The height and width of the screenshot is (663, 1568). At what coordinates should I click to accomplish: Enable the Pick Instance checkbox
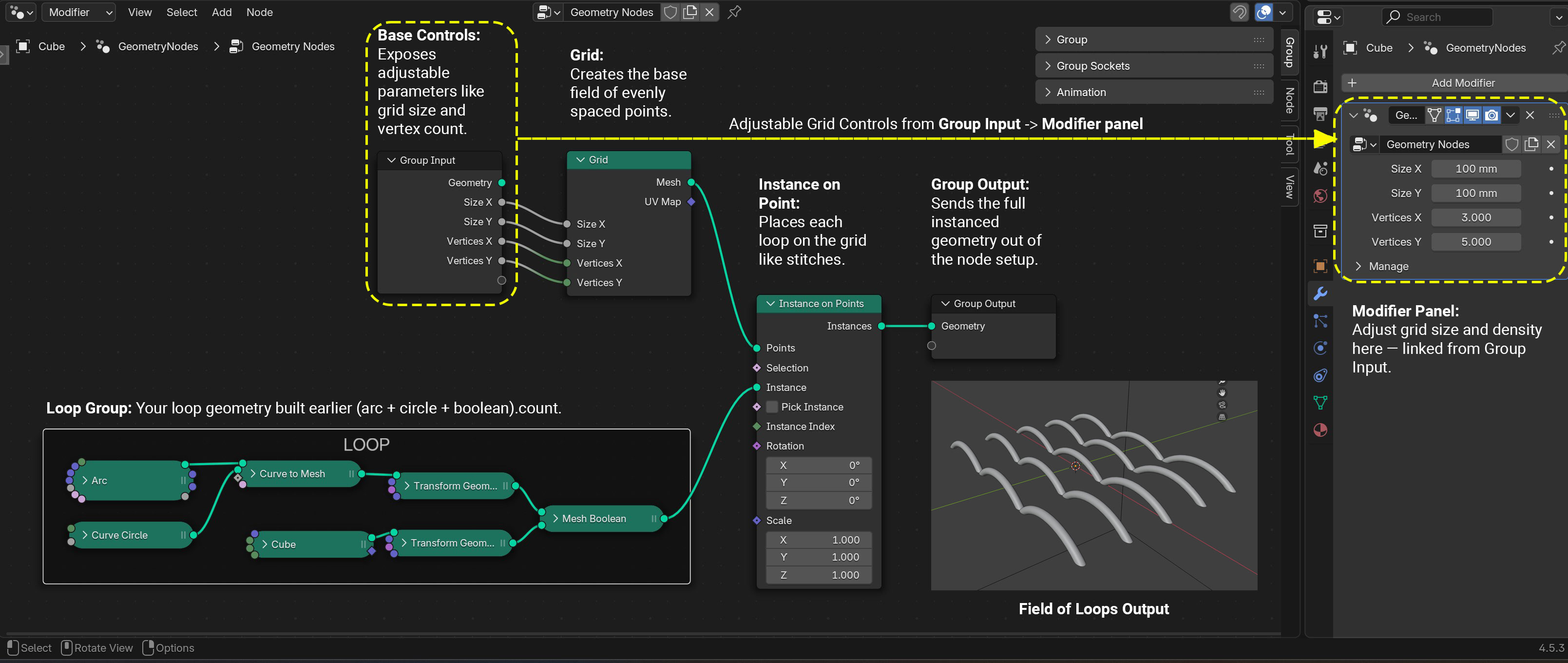(x=772, y=407)
